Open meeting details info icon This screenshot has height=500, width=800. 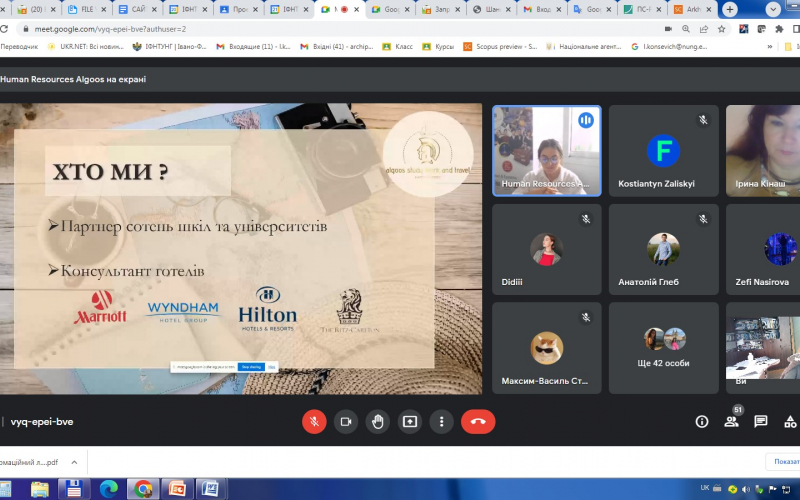[702, 421]
